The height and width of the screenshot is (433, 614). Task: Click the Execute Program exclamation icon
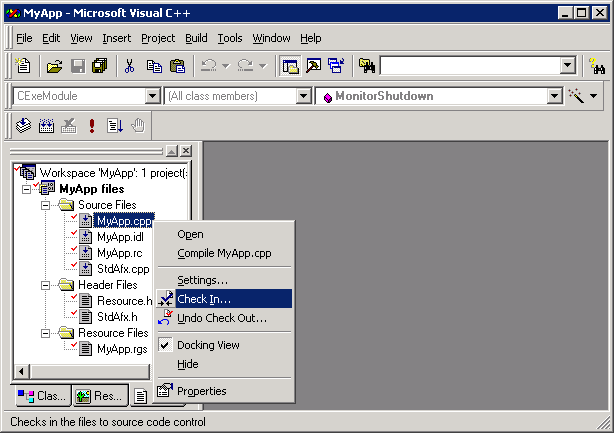pyautogui.click(x=92, y=125)
